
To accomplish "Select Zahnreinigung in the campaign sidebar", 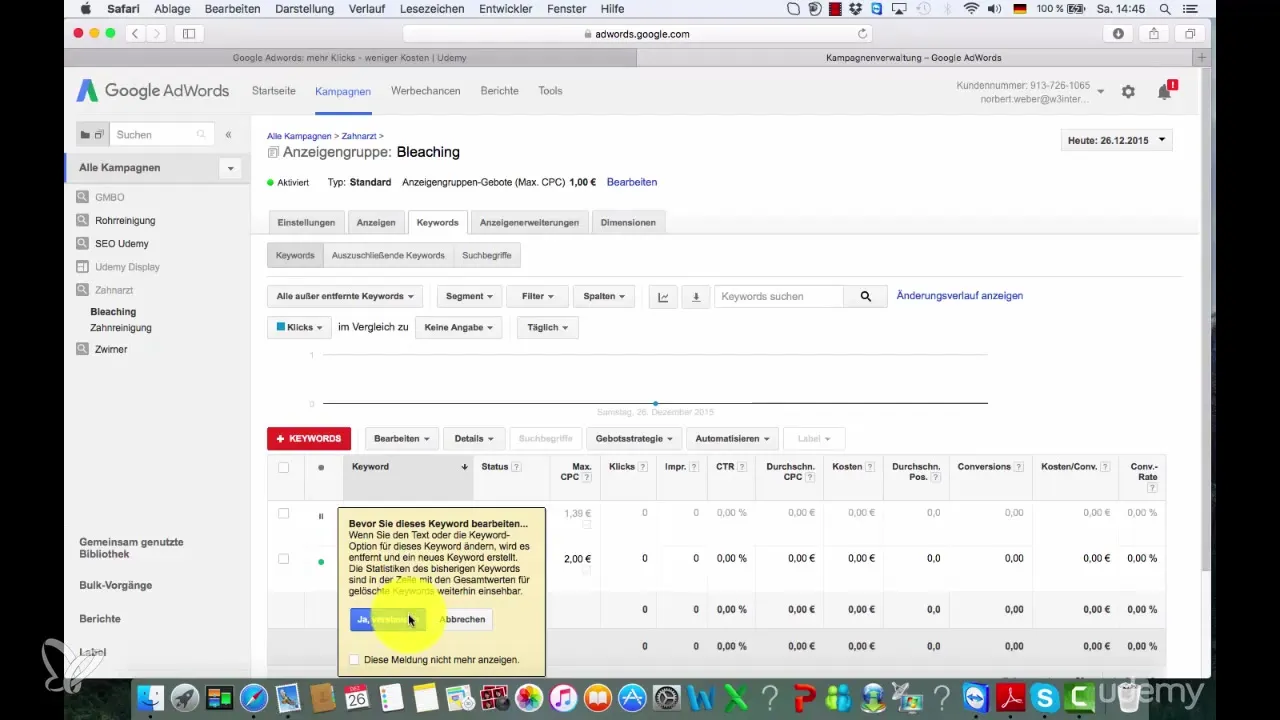I will pyautogui.click(x=121, y=327).
